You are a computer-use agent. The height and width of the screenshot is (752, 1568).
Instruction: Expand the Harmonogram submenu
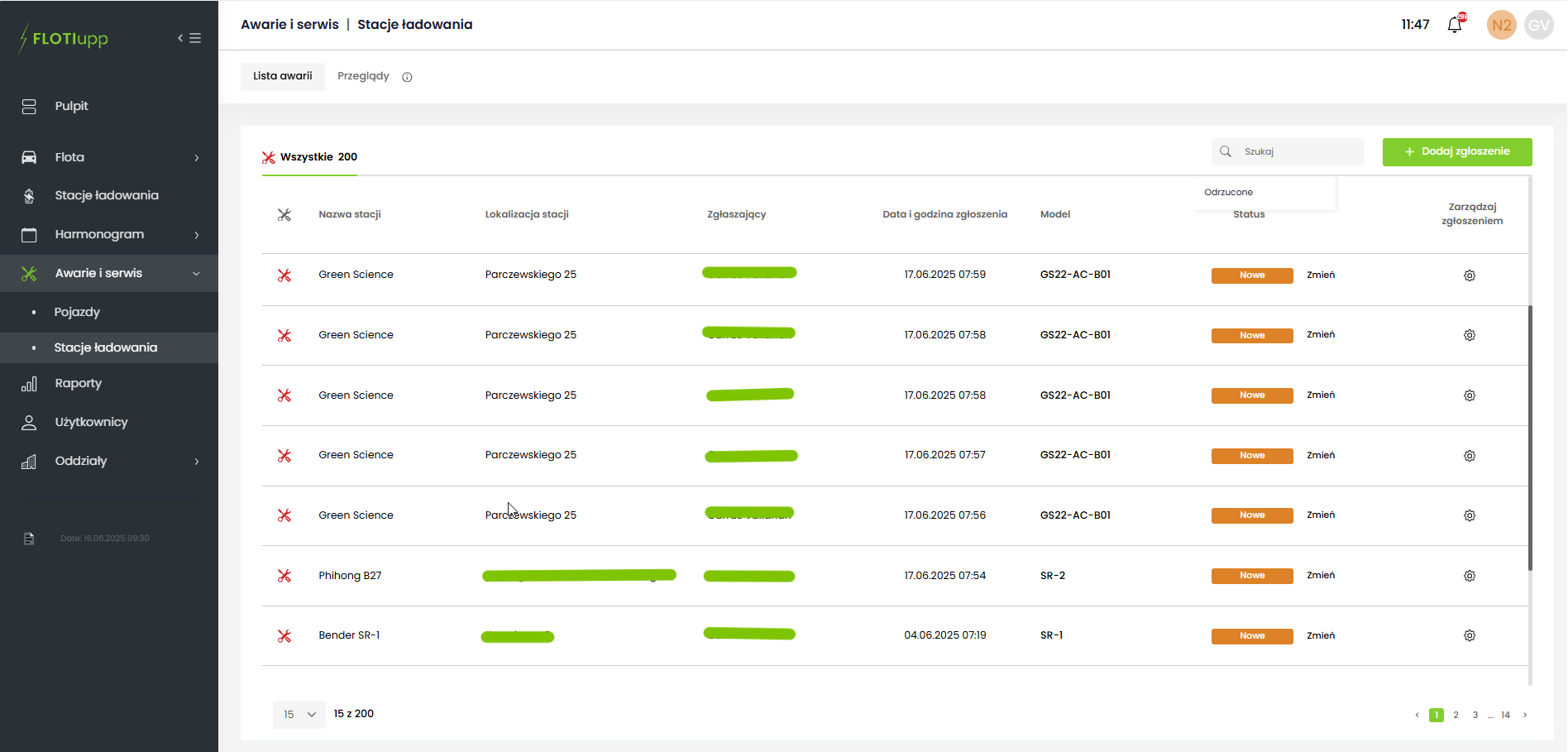tap(109, 234)
